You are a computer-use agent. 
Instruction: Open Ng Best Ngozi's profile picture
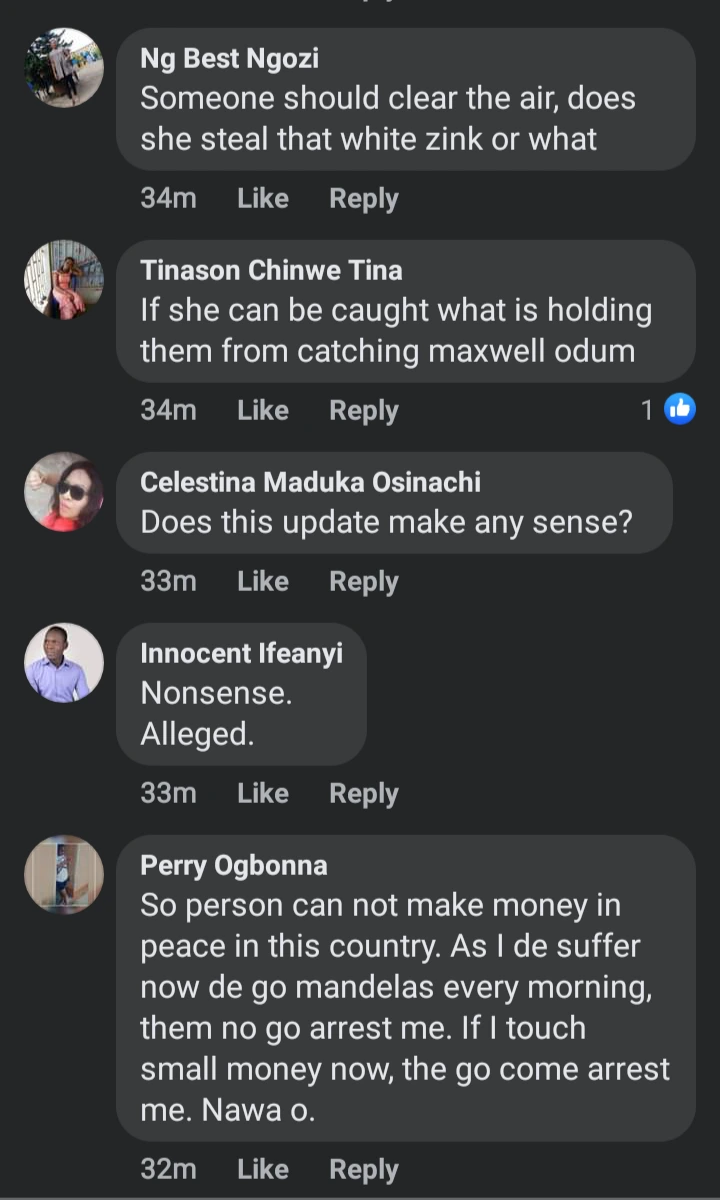click(x=64, y=67)
